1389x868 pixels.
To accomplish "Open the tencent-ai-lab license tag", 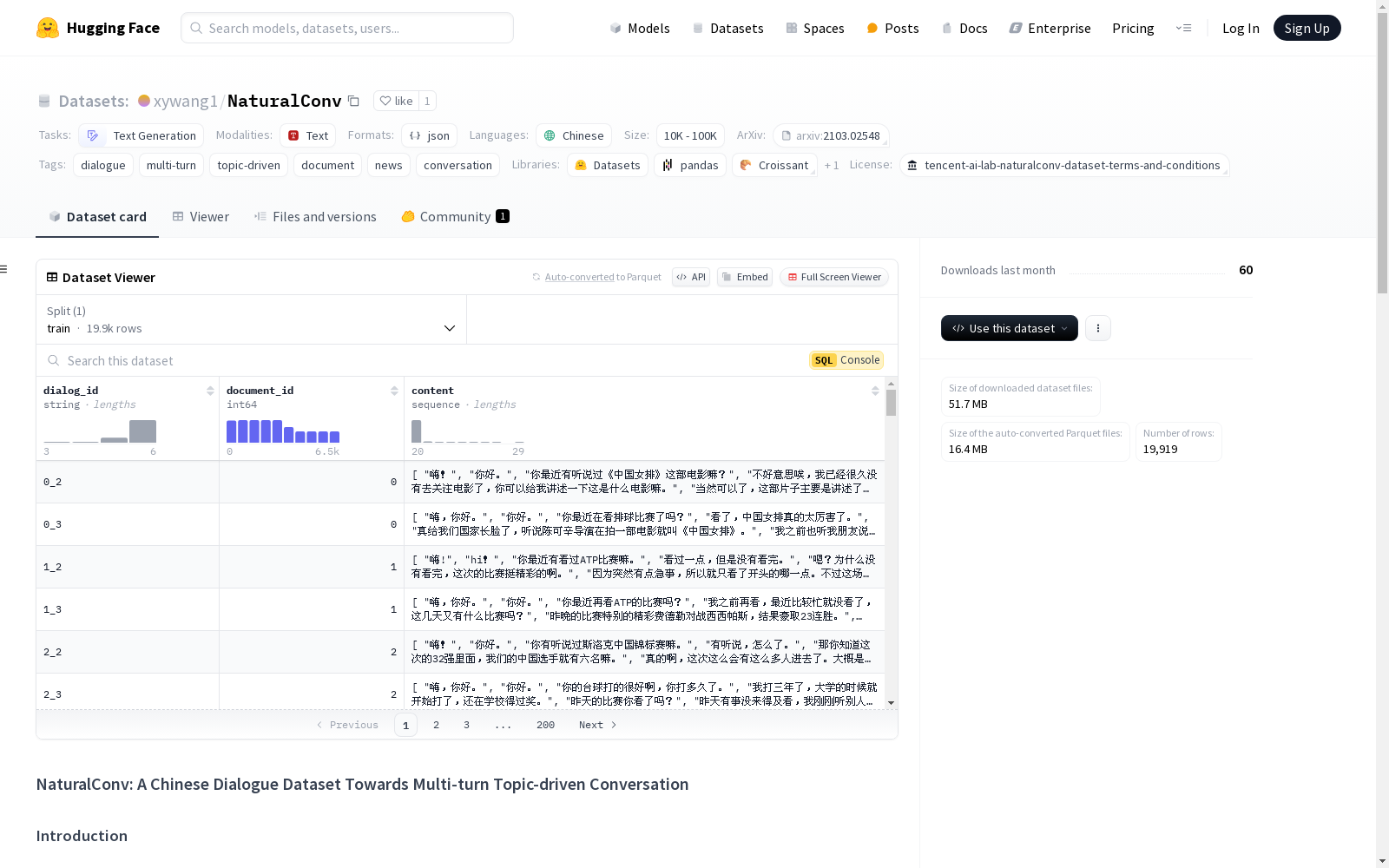I will click(1064, 165).
